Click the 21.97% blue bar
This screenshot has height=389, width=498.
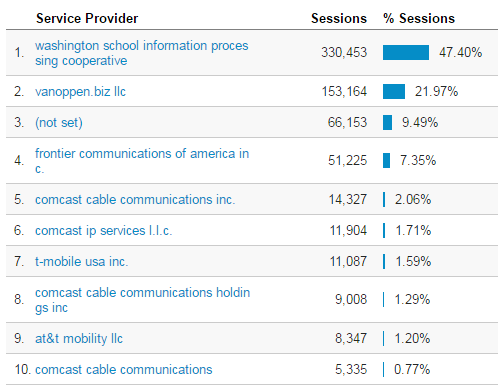click(x=394, y=91)
